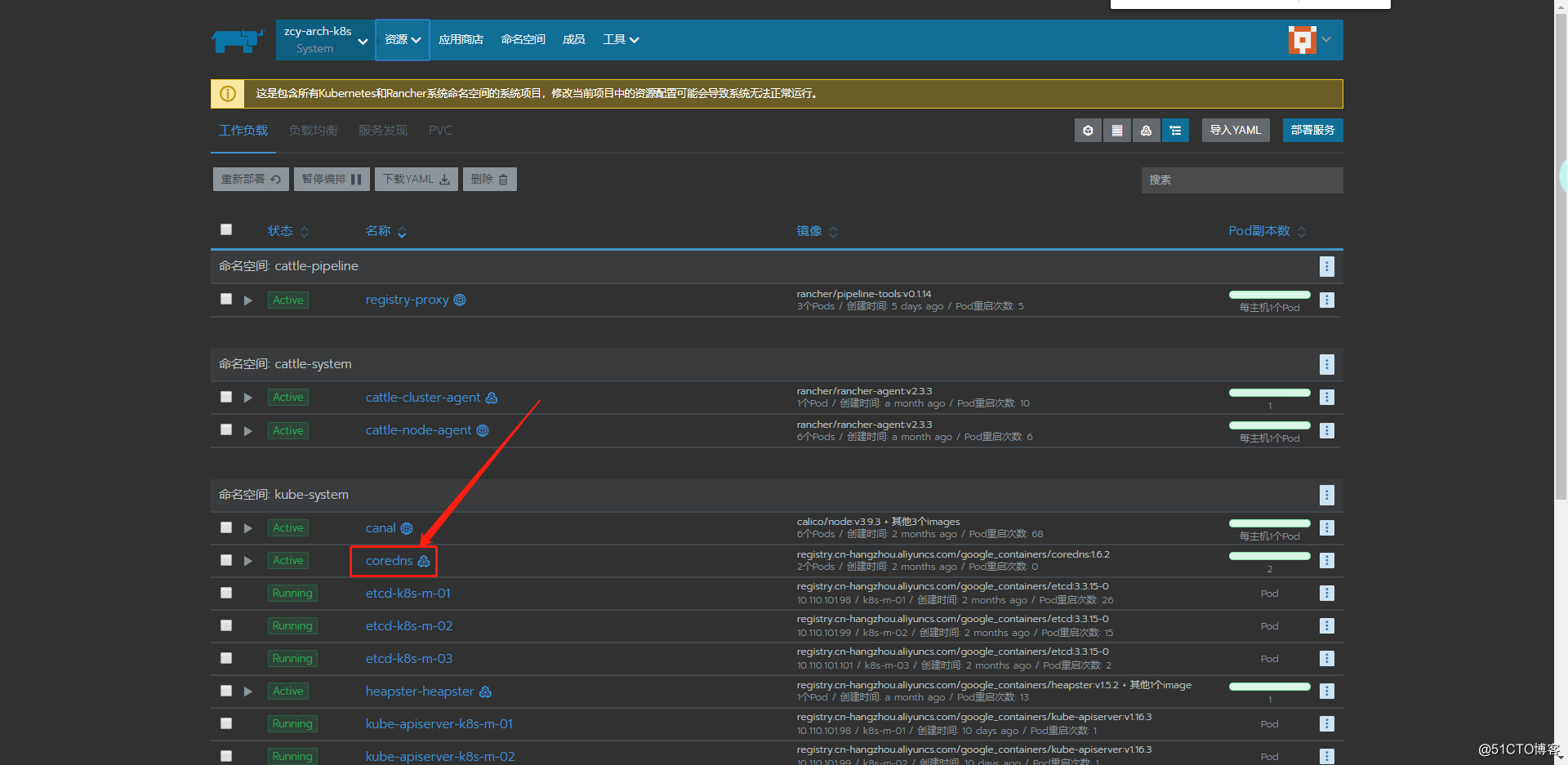Open actions menu for etcd-k8s-m-01
Image resolution: width=1568 pixels, height=765 pixels.
coord(1327,594)
